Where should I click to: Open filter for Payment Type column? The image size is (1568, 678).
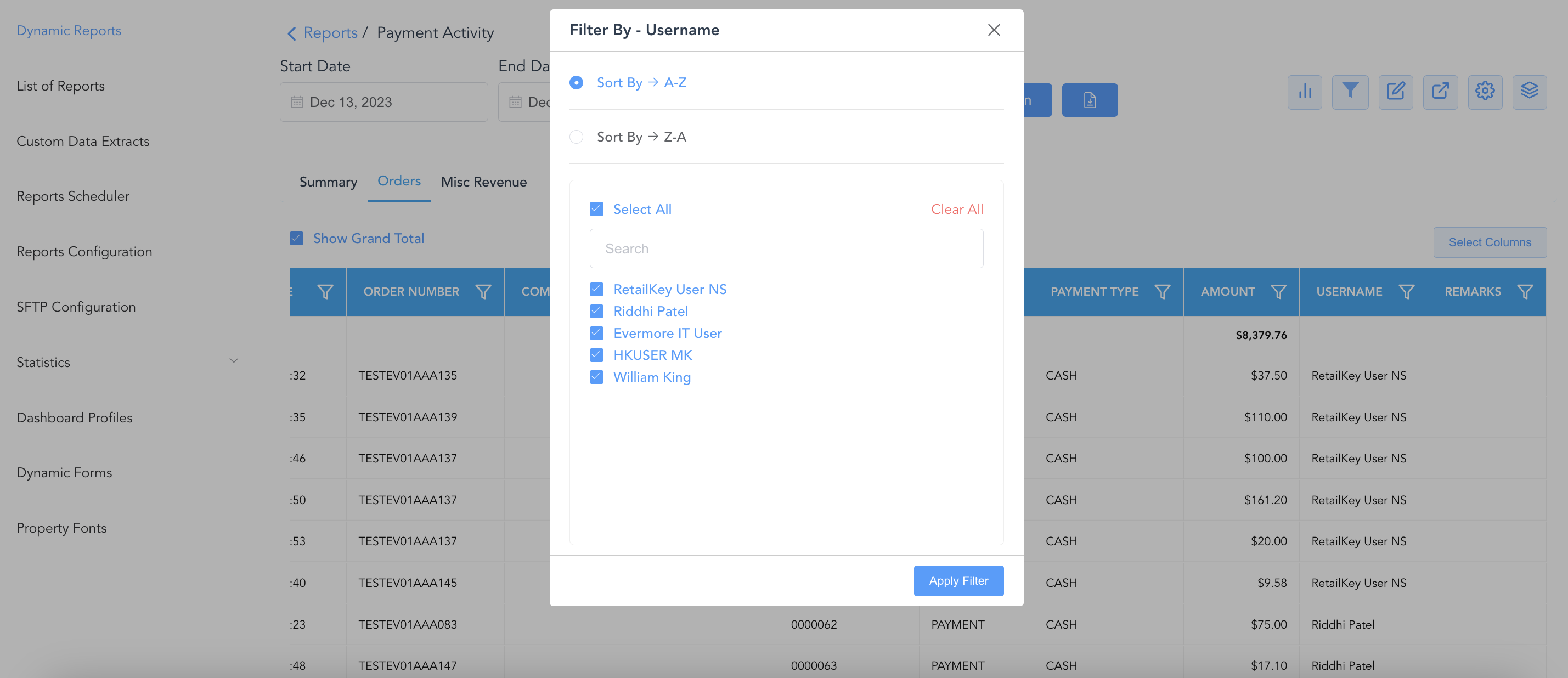coord(1162,292)
